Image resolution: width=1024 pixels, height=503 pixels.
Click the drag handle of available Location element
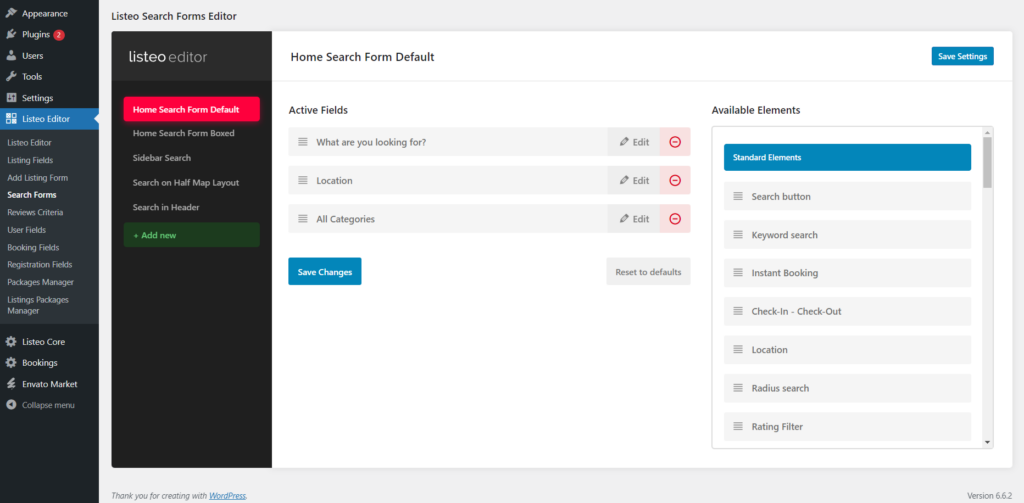[738, 349]
